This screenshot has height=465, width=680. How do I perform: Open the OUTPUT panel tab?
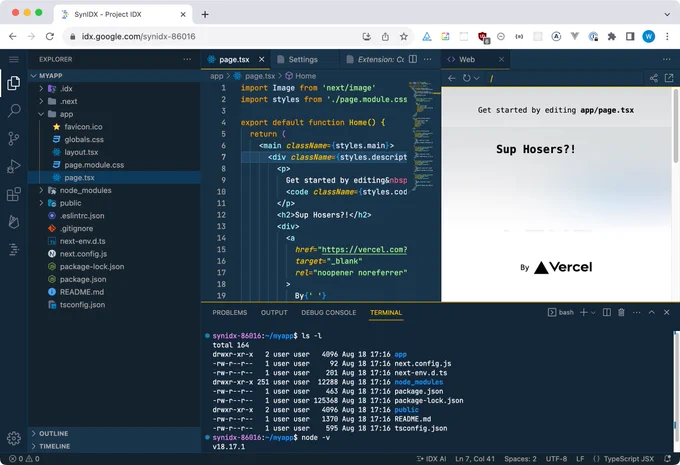click(274, 312)
